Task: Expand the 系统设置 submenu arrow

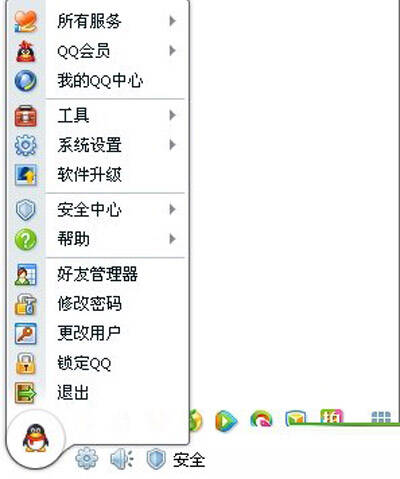Action: (x=172, y=145)
